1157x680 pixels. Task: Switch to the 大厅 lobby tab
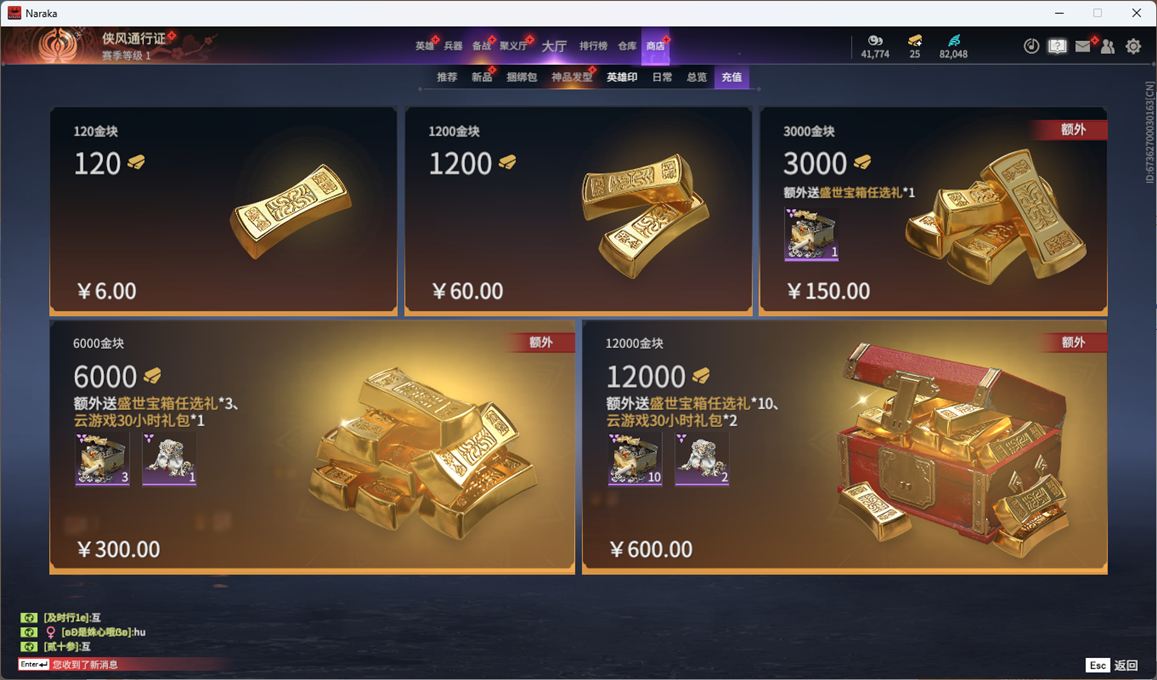coord(554,46)
